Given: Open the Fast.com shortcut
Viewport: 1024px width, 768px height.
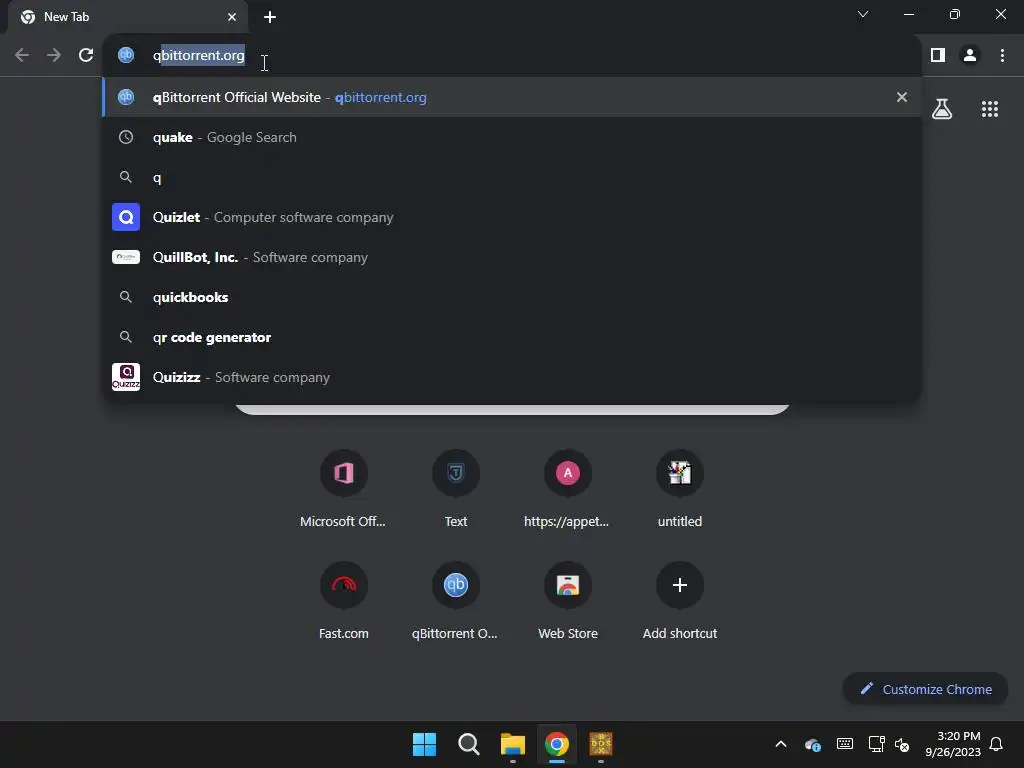Looking at the screenshot, I should [344, 601].
